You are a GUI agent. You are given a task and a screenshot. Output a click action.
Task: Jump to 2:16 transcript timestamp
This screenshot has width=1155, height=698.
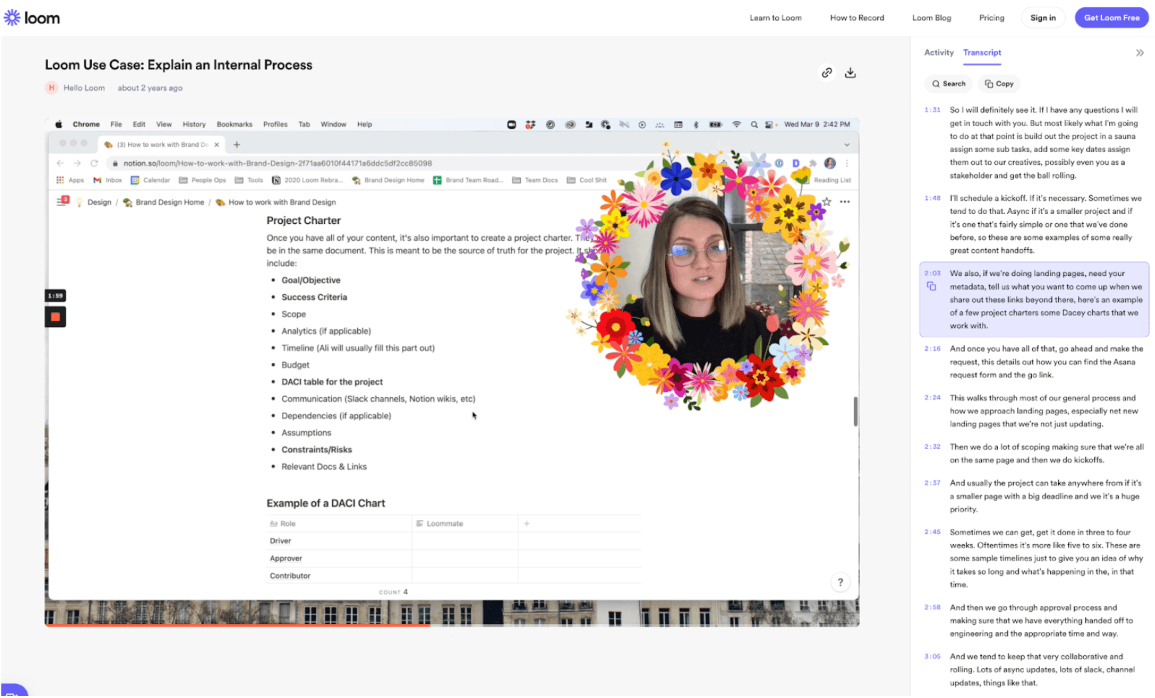pos(932,349)
